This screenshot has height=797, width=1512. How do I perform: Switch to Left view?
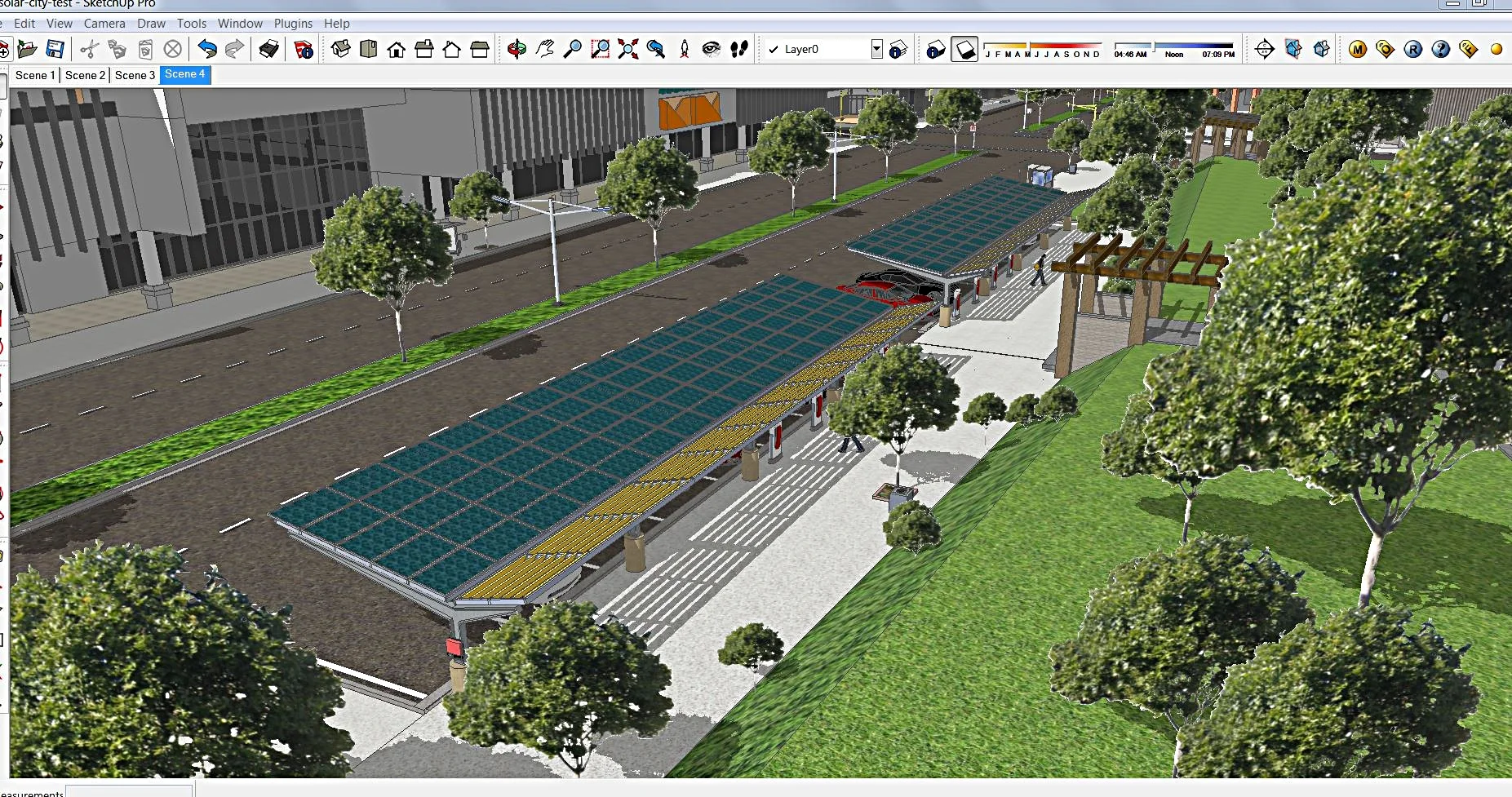[480, 49]
